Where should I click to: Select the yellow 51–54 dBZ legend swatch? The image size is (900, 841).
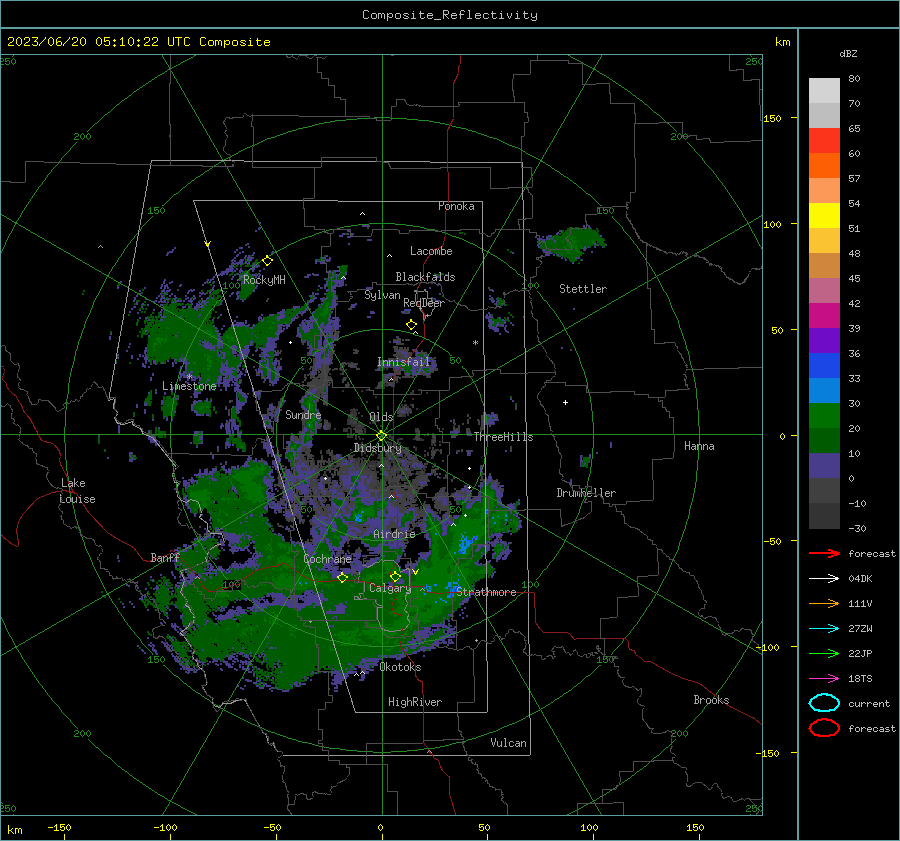coord(824,216)
